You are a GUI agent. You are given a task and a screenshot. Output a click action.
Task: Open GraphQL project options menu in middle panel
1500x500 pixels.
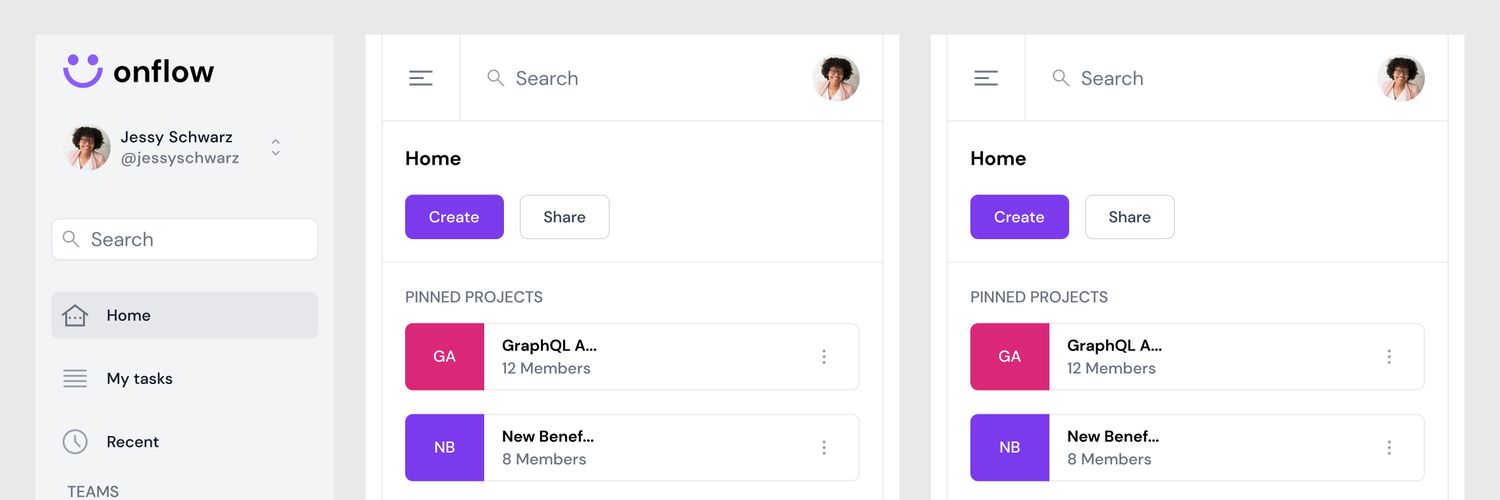click(x=824, y=356)
